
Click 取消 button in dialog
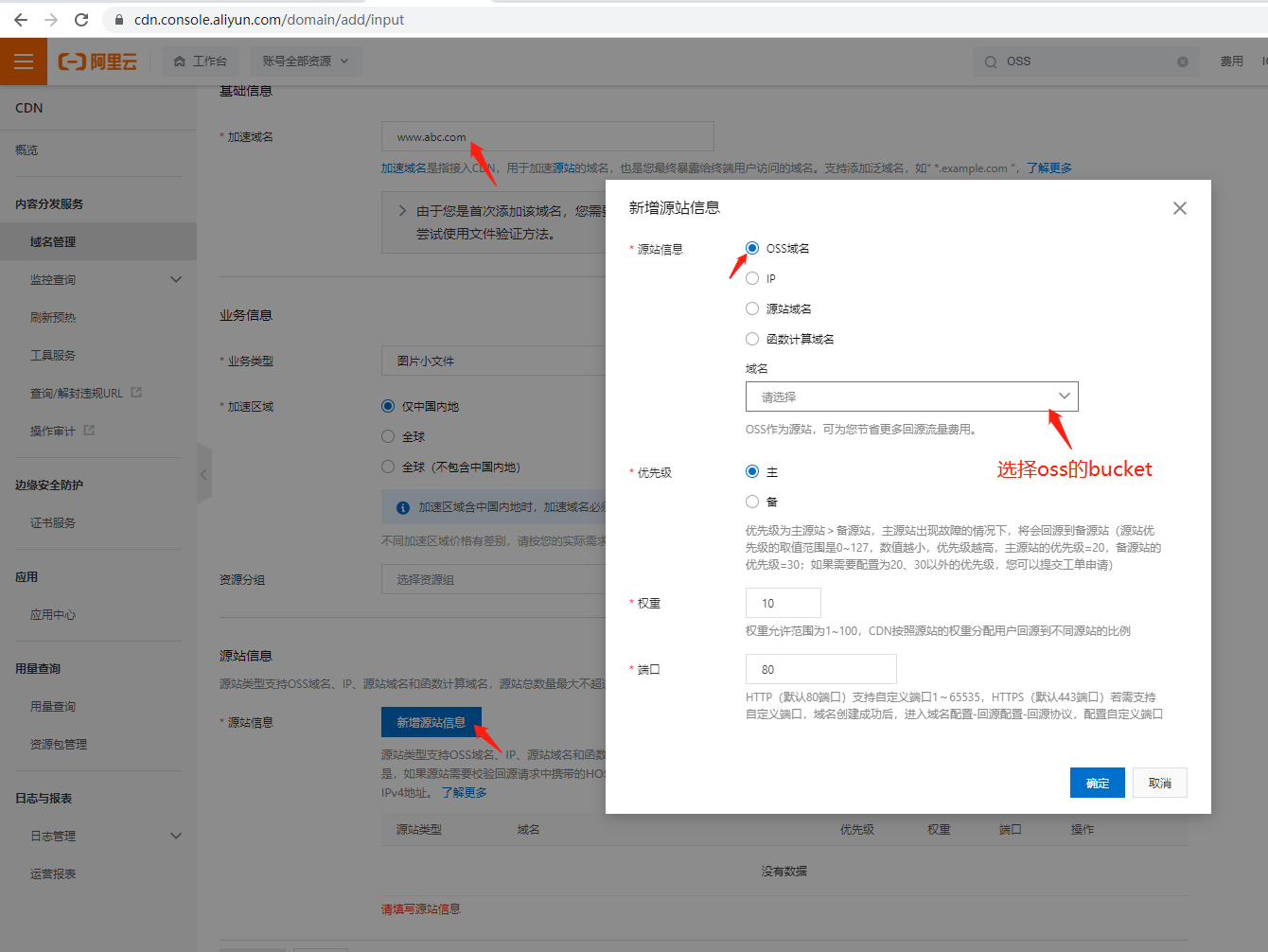[x=1160, y=783]
